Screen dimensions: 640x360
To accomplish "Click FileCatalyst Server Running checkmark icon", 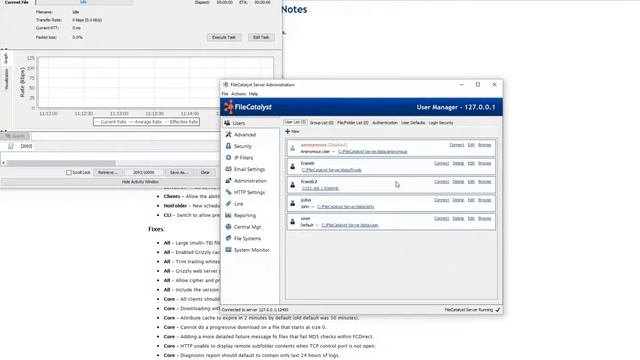I will tap(498, 310).
